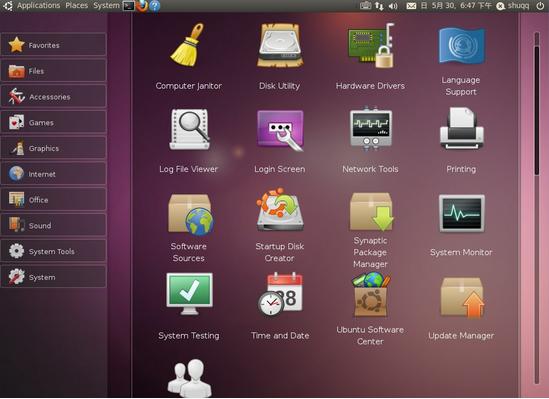
Task: Select the Accessories category
Action: click(54, 97)
